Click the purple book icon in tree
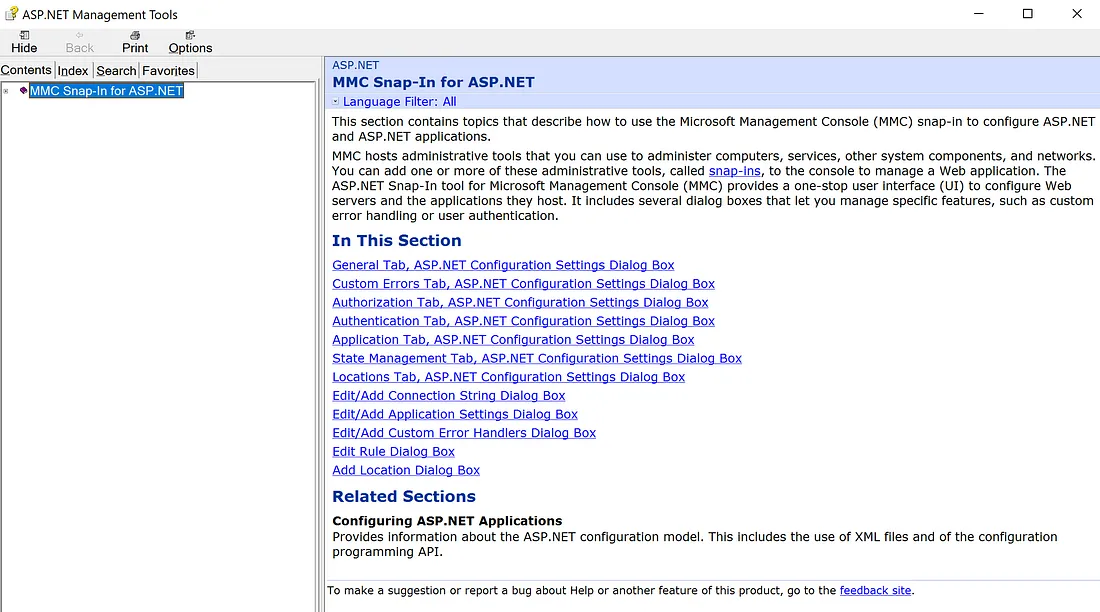 23,91
